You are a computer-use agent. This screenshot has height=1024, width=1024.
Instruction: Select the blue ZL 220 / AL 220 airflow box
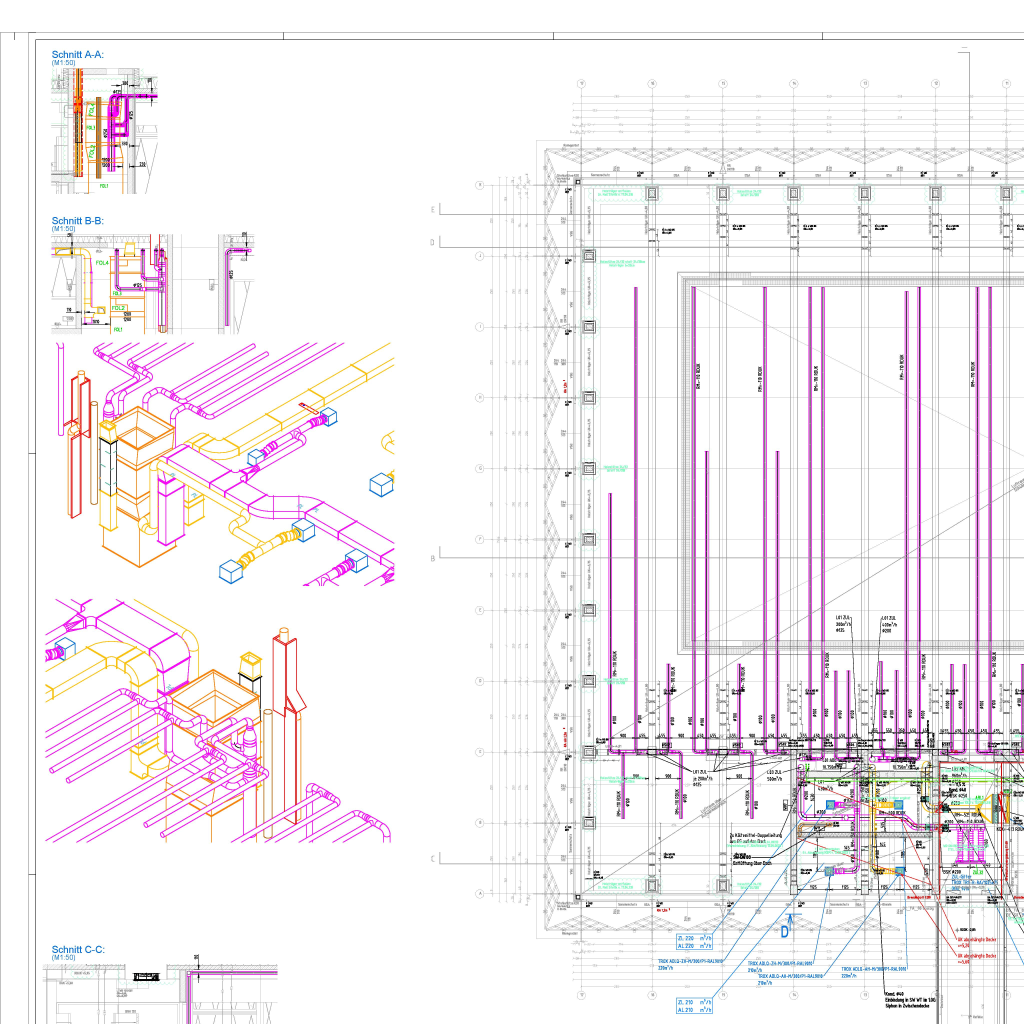click(695, 941)
